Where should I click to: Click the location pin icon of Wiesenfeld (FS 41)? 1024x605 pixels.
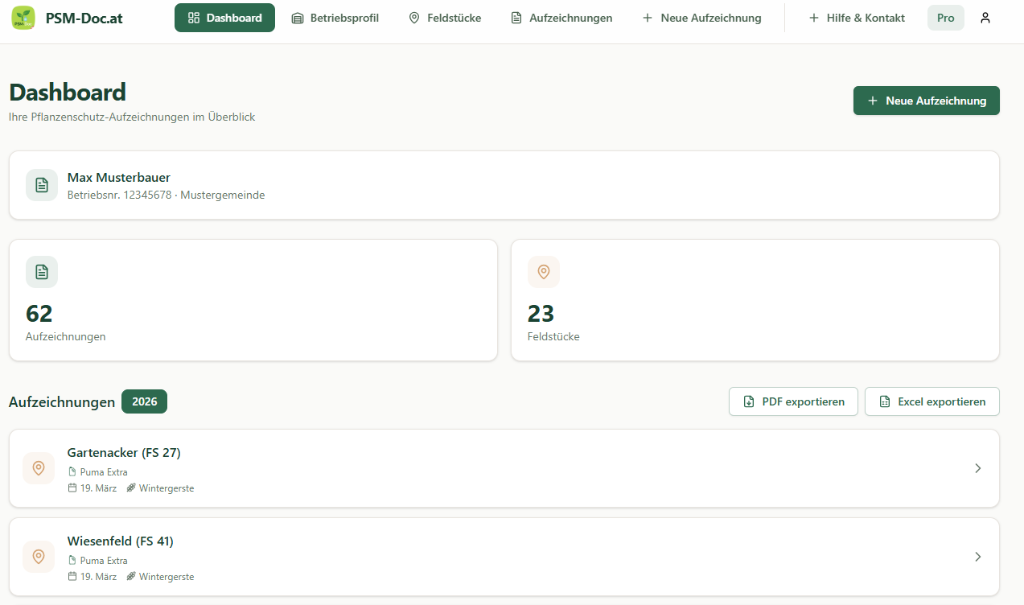(x=39, y=557)
